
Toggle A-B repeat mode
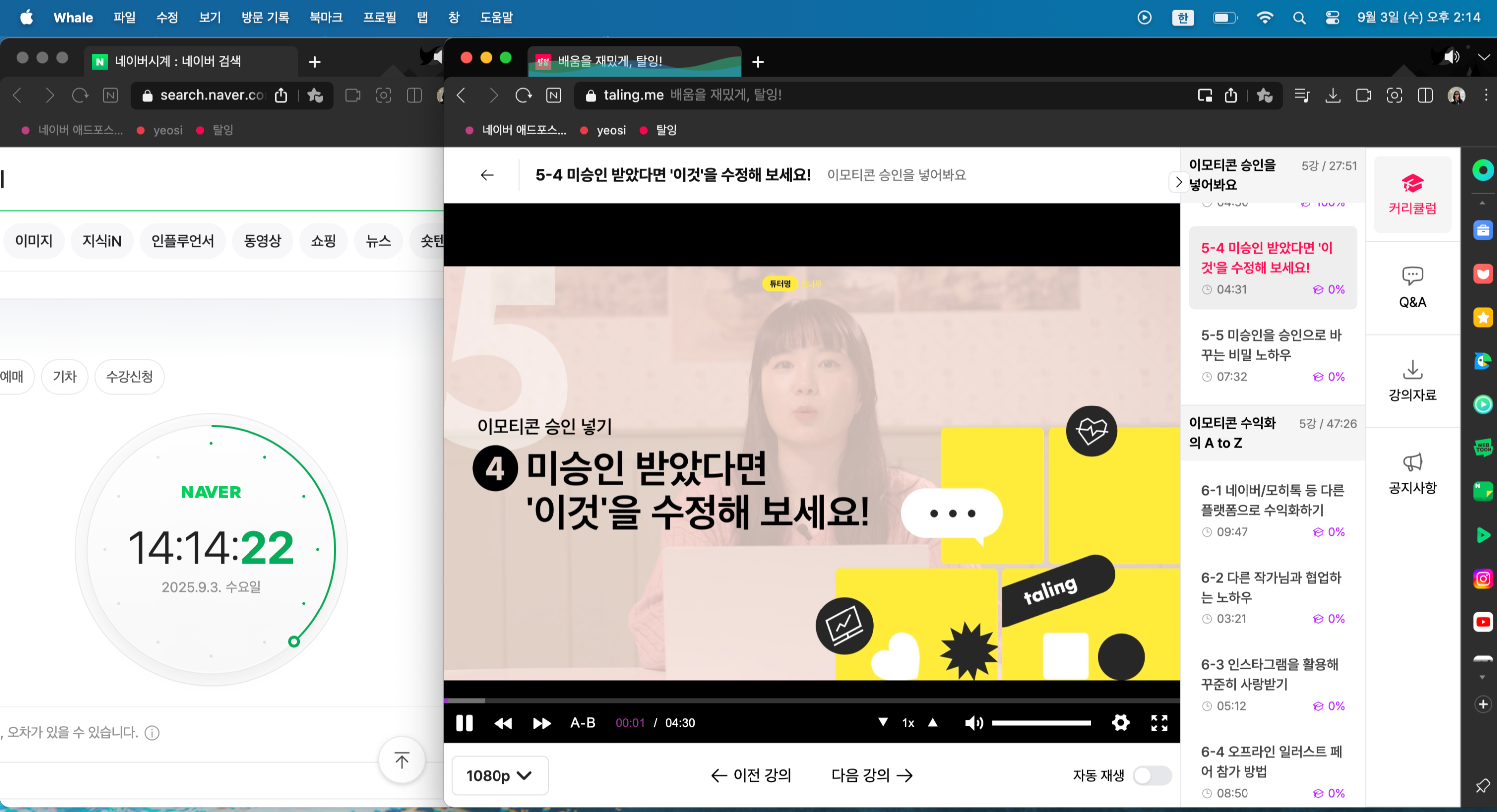click(x=582, y=723)
